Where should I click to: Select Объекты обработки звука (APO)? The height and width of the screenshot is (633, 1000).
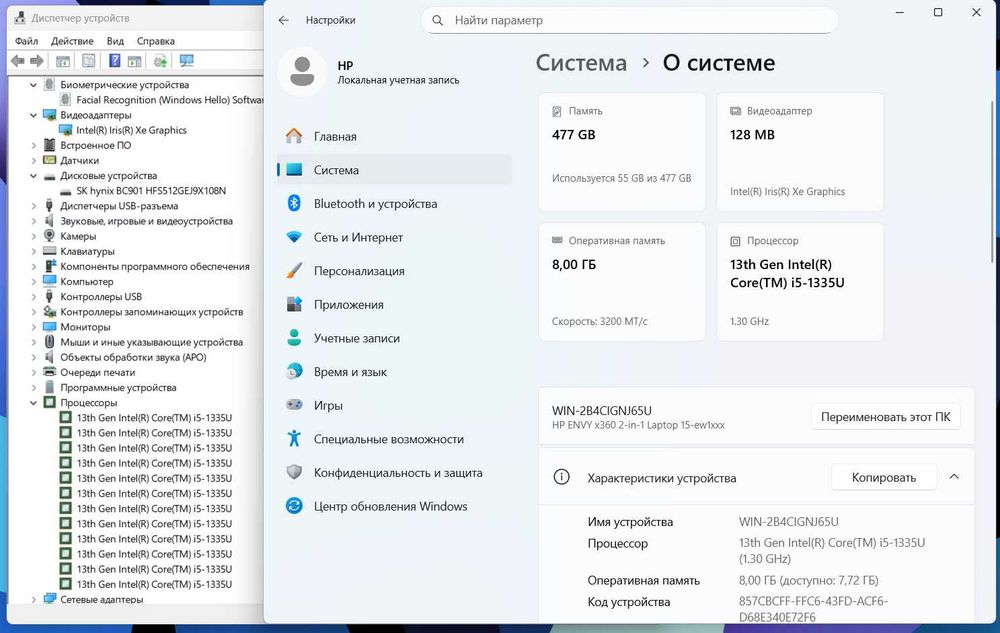click(133, 358)
